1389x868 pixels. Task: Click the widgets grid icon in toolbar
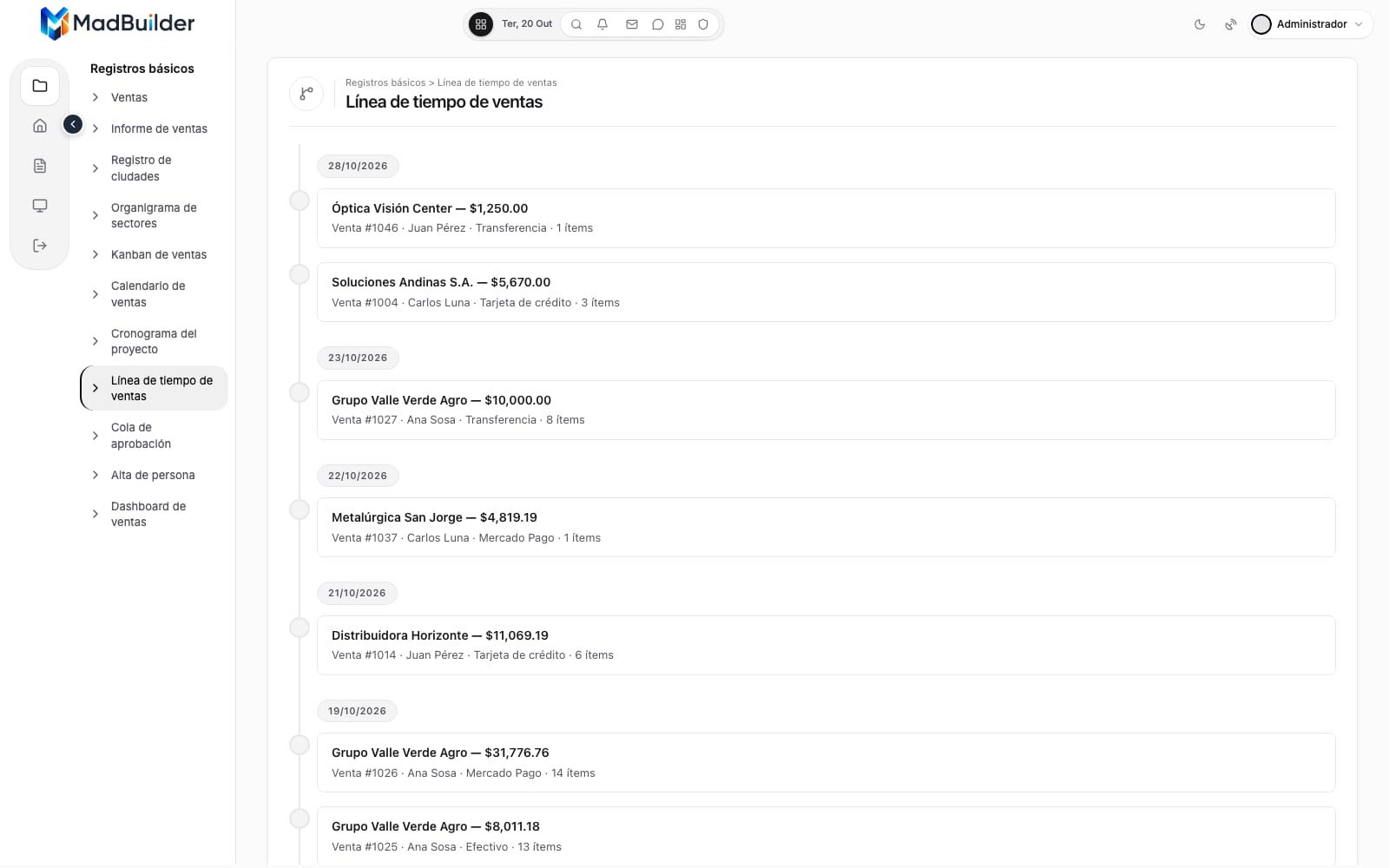point(681,24)
